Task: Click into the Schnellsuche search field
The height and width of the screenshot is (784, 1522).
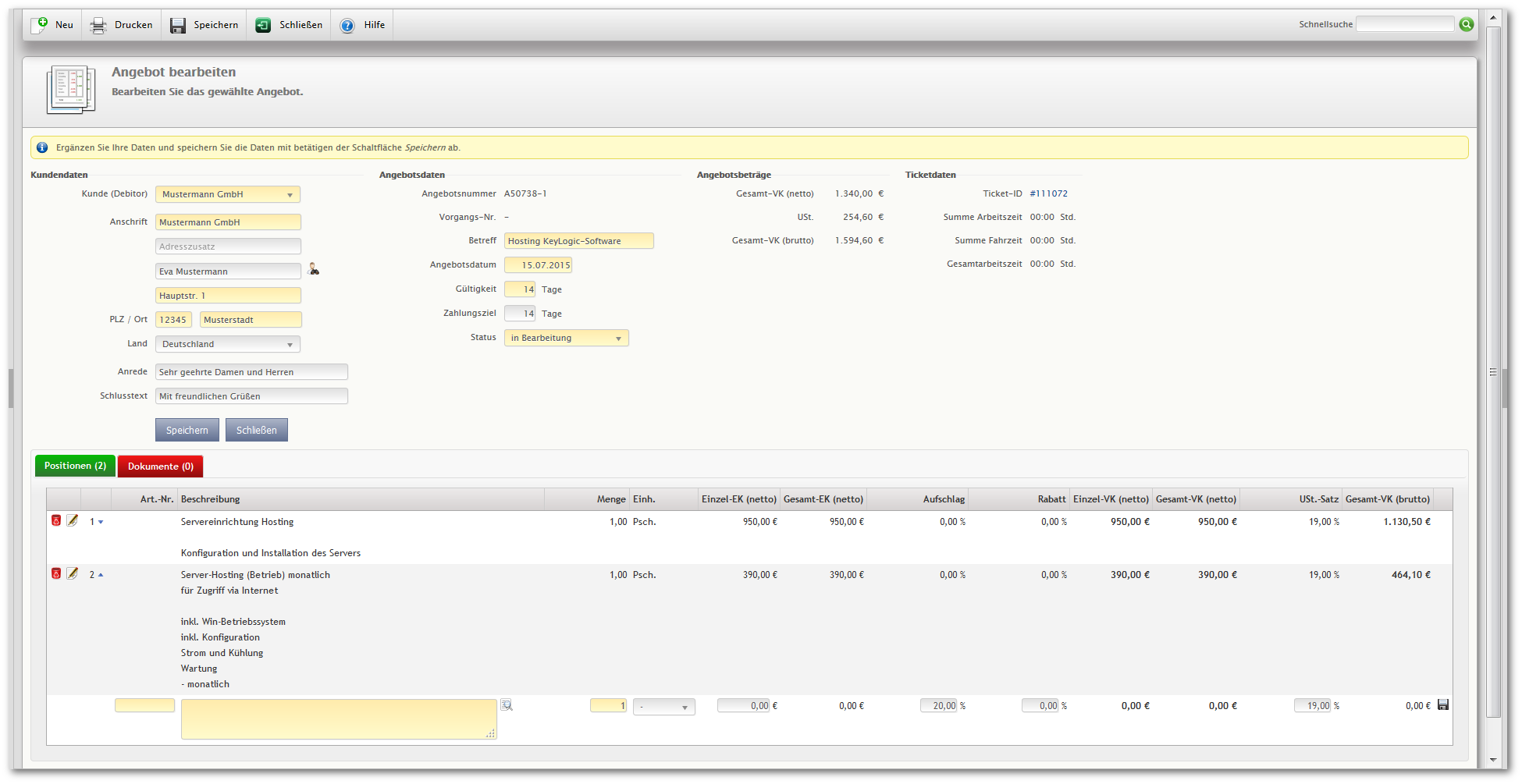Action: click(x=1405, y=24)
